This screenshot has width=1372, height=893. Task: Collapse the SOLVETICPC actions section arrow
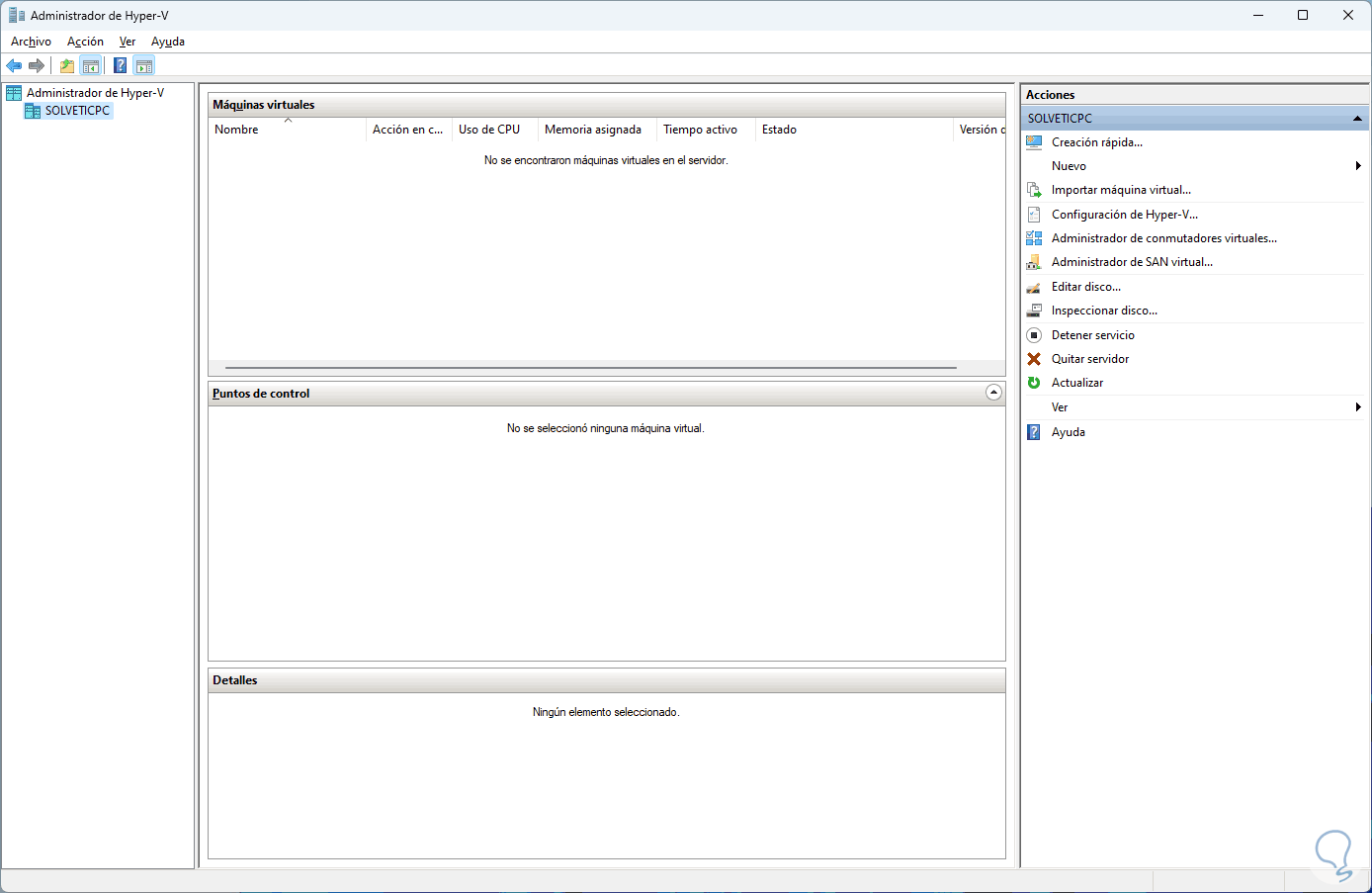tap(1358, 119)
